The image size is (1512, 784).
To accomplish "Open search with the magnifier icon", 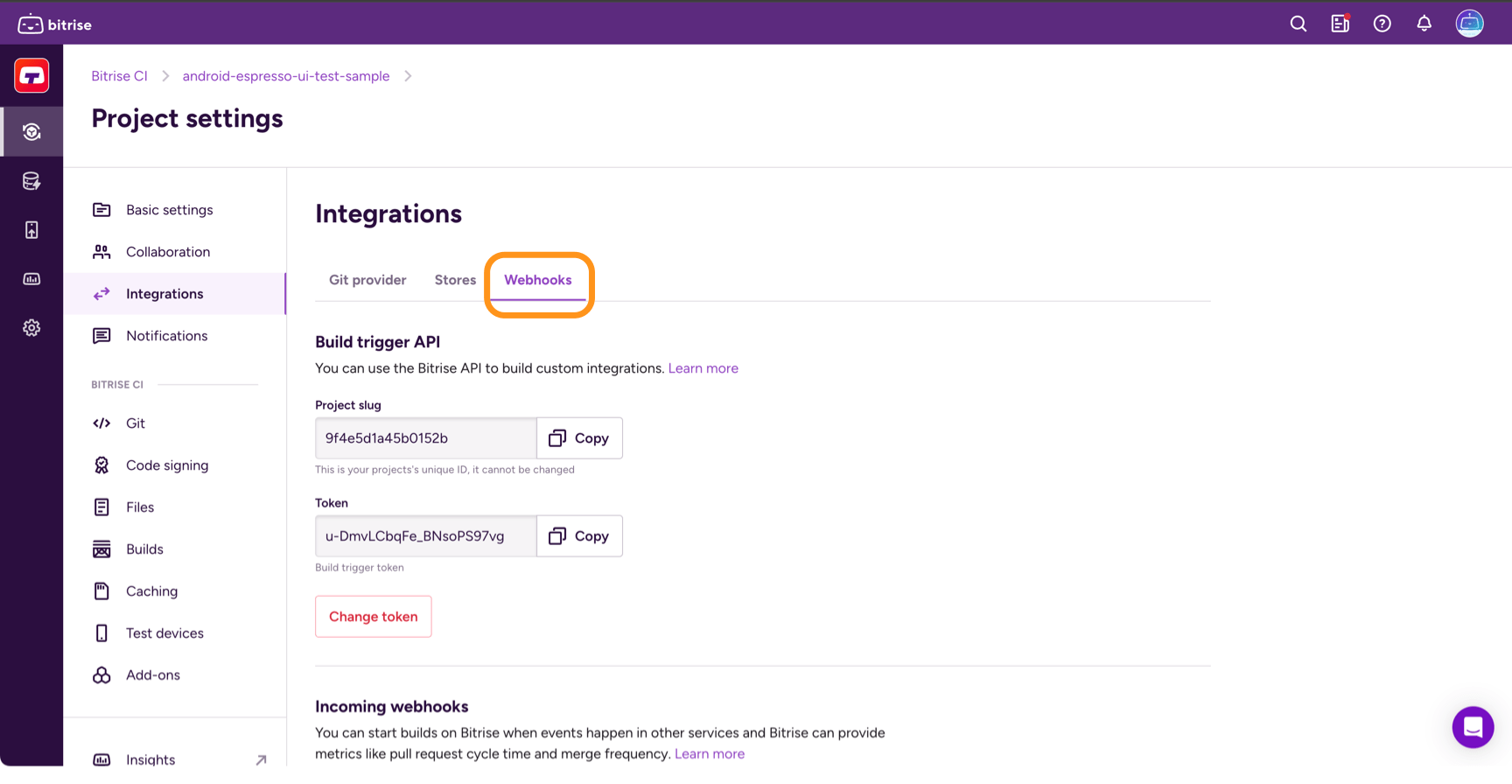I will pos(1298,24).
